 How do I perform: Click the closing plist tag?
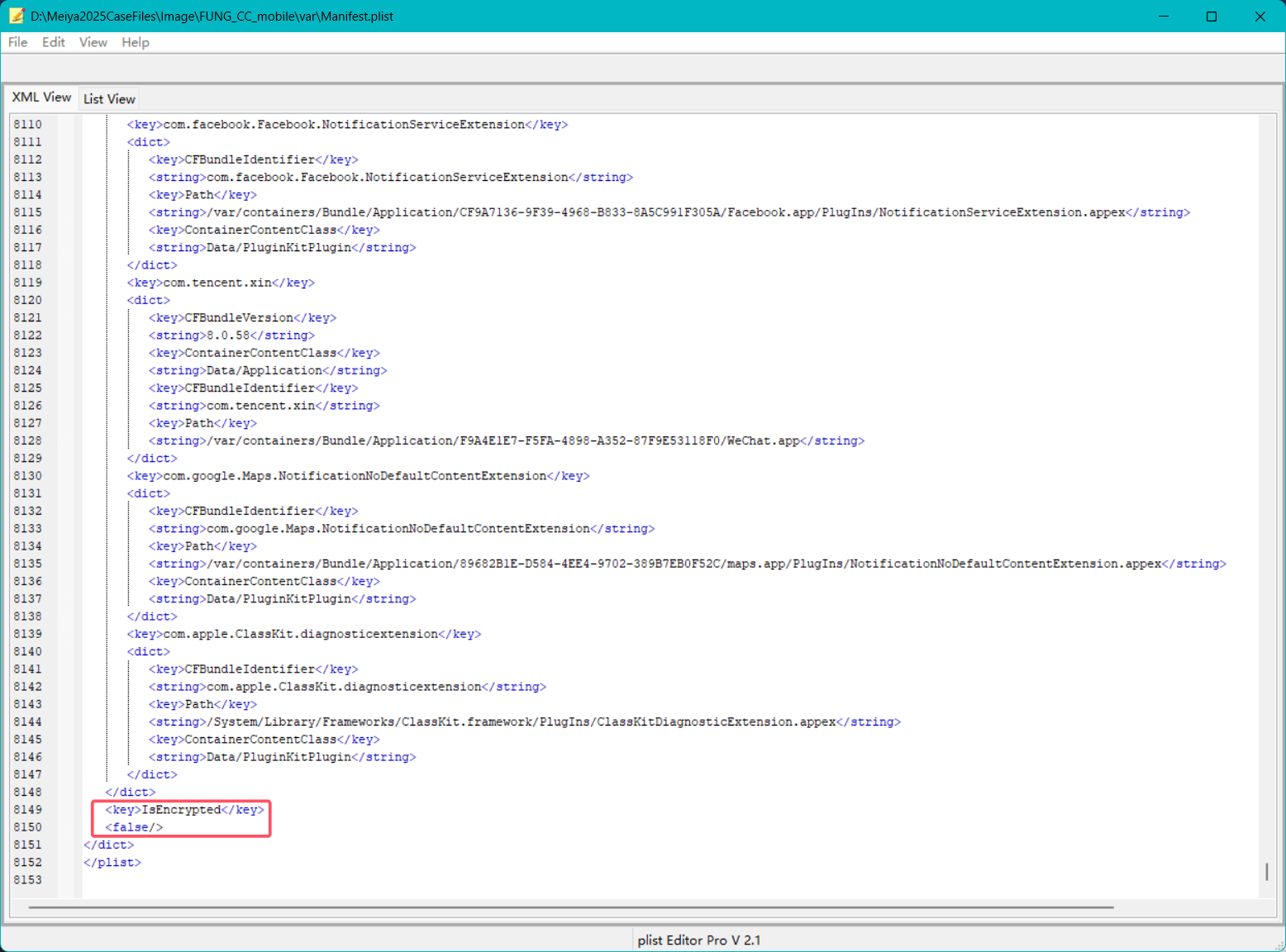click(x=112, y=863)
